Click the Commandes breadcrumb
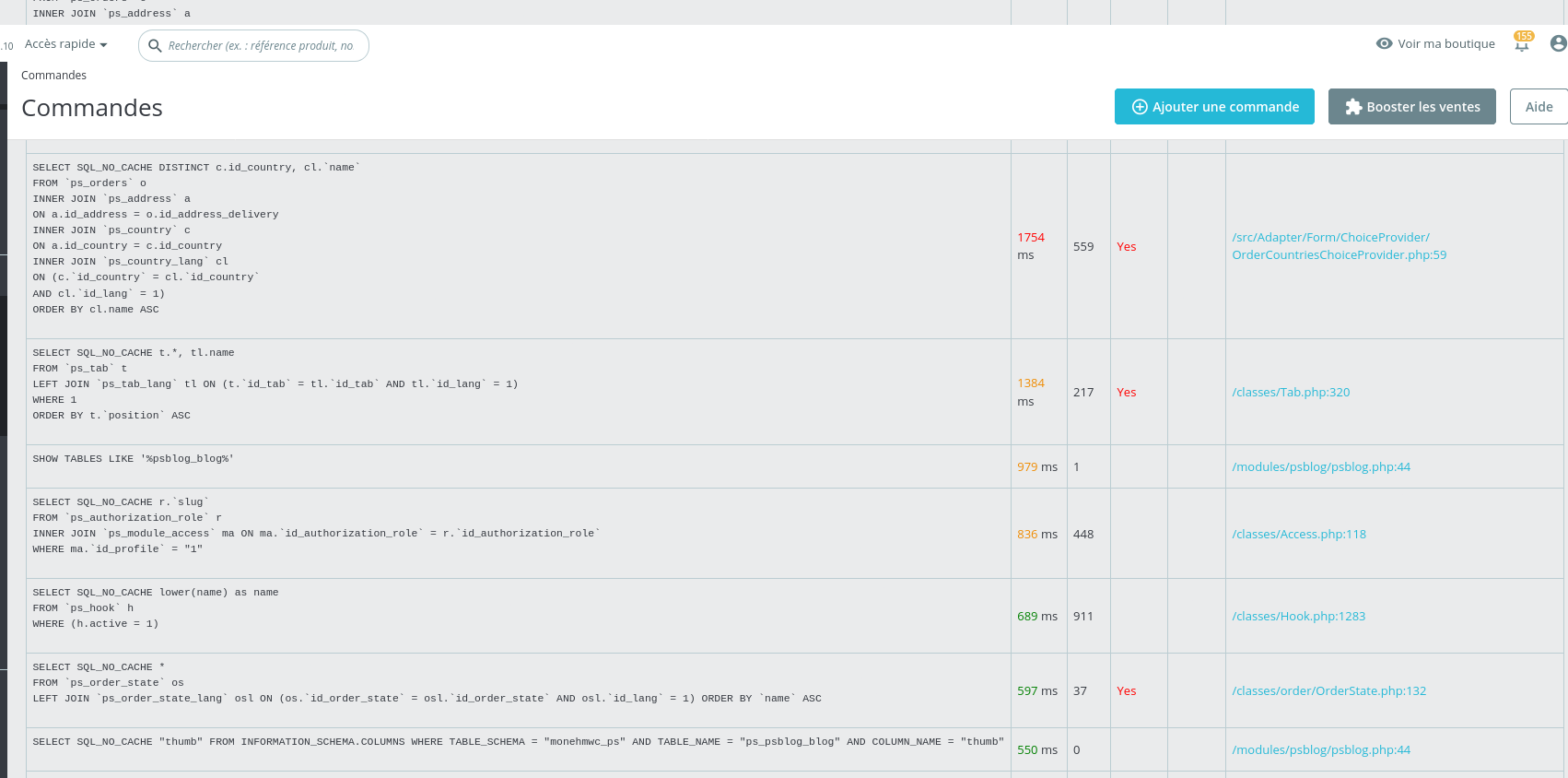 pos(53,76)
